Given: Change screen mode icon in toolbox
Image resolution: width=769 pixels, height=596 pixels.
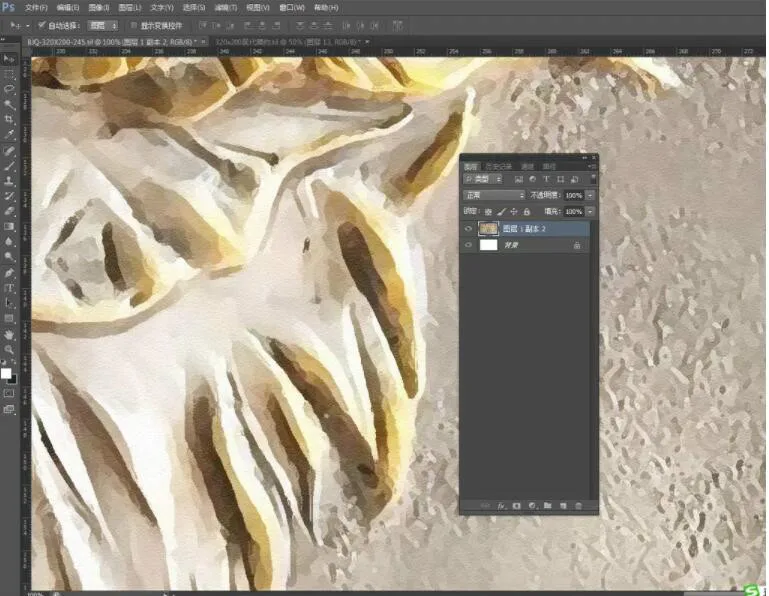Looking at the screenshot, I should tap(9, 409).
